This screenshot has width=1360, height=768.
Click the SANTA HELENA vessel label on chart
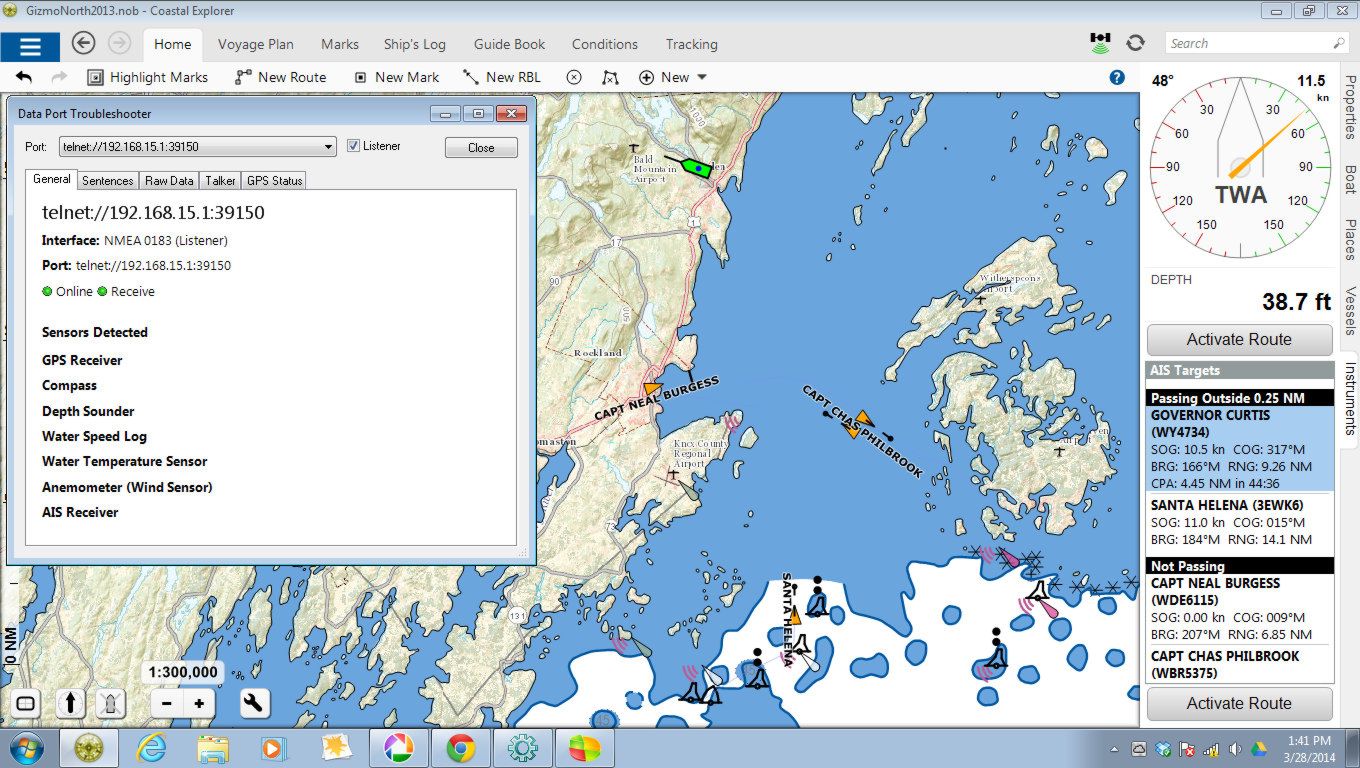point(787,620)
